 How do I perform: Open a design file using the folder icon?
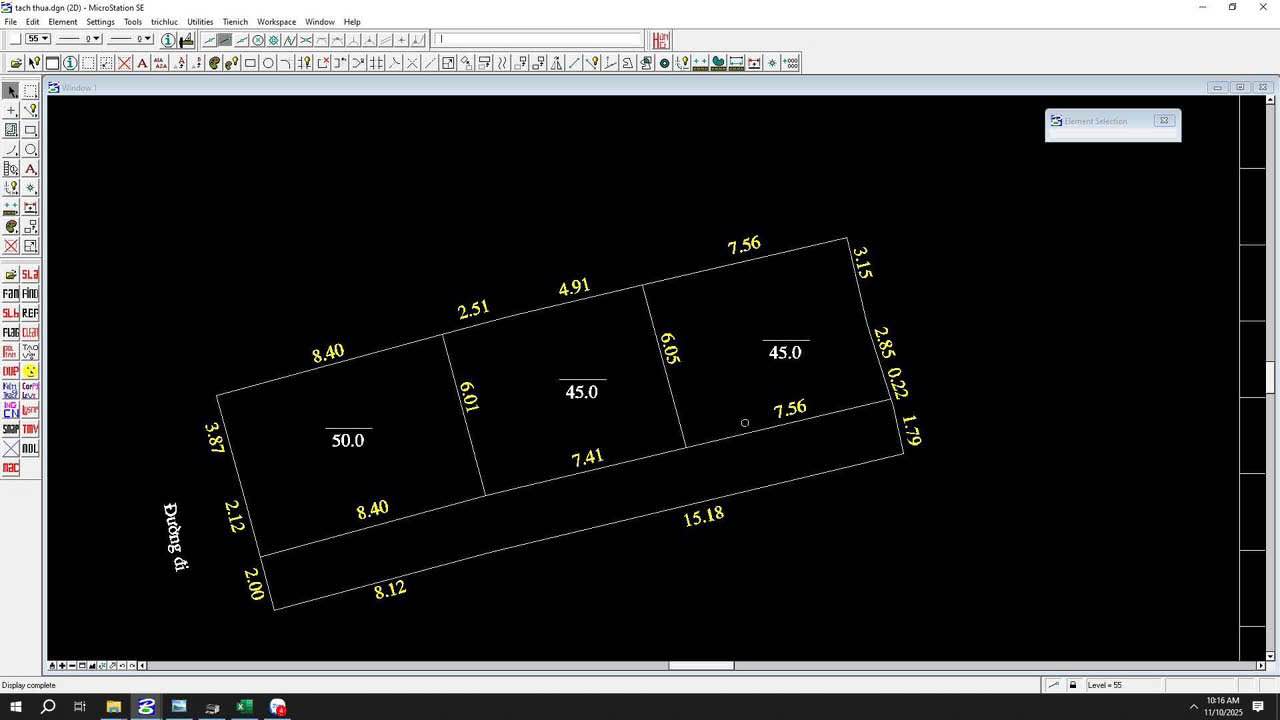(x=16, y=62)
